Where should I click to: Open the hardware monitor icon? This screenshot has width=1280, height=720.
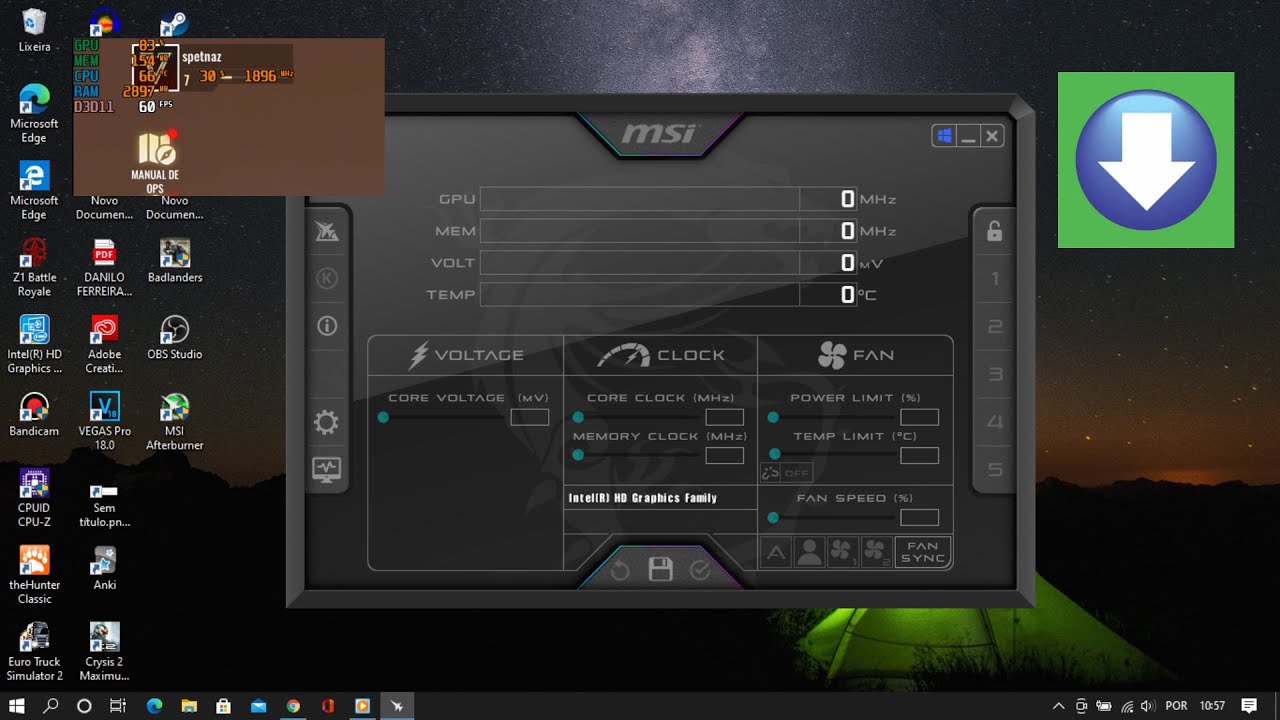click(327, 469)
